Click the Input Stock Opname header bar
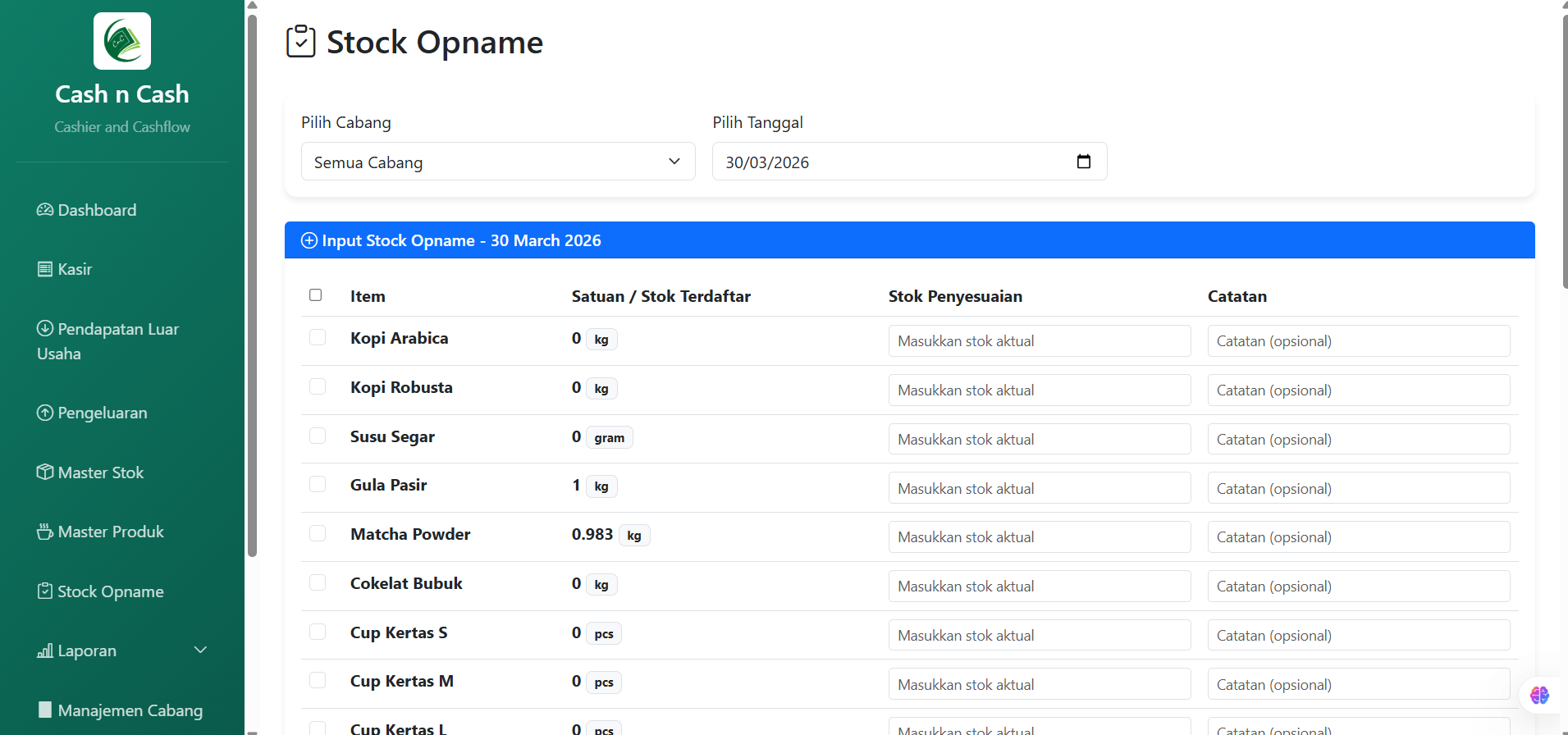 tap(909, 240)
